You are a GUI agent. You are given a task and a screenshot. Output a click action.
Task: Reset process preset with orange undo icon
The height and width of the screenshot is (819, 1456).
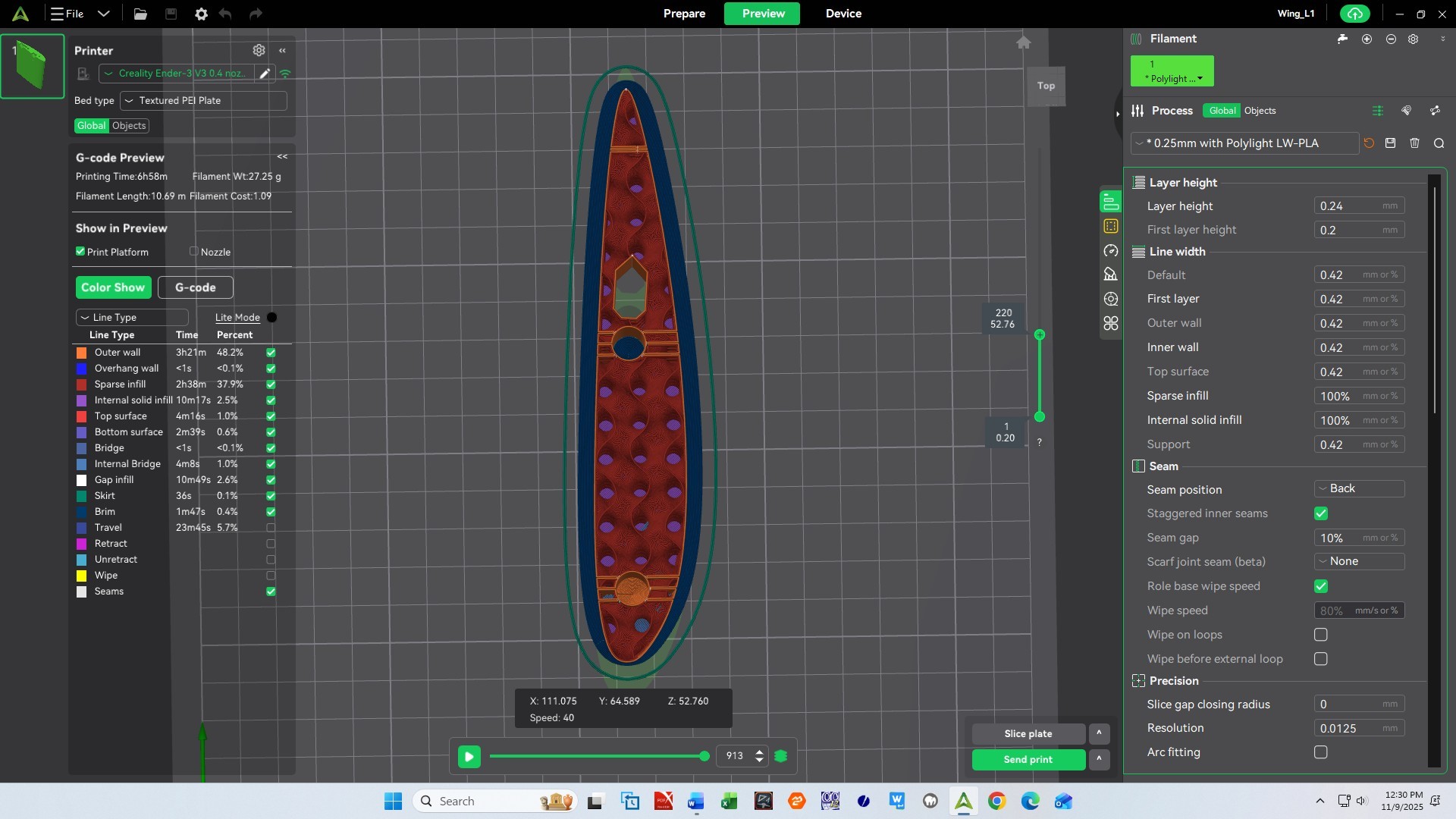[1369, 143]
